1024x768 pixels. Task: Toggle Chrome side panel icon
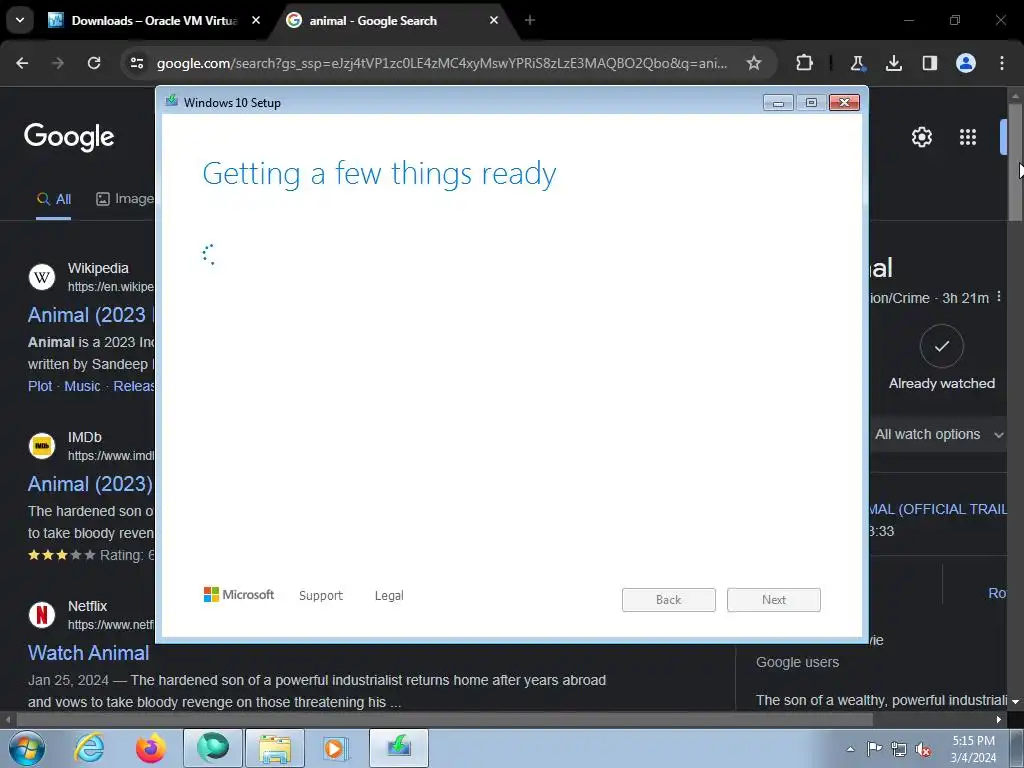(929, 63)
